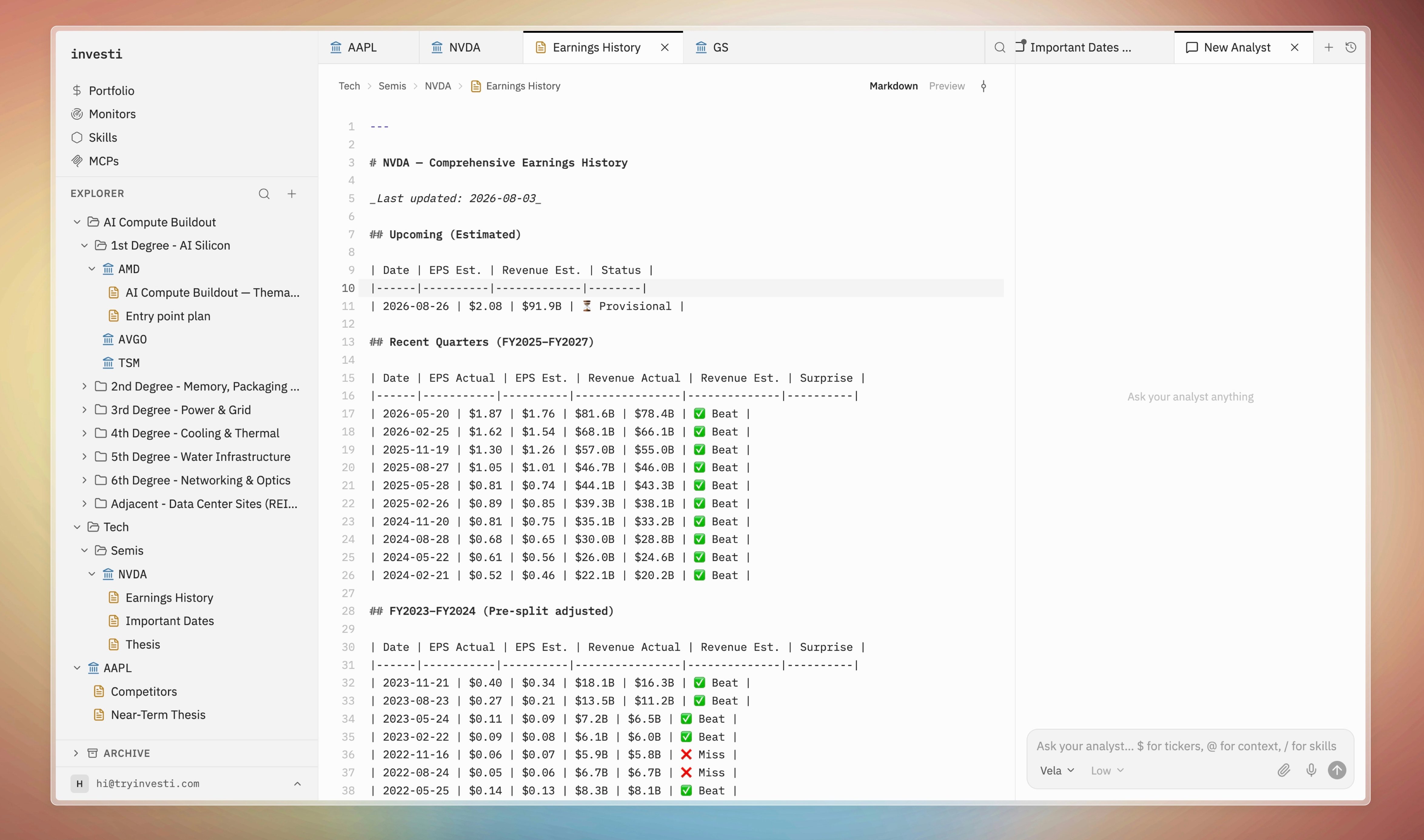Open MCPs in the sidebar
Image resolution: width=1424 pixels, height=840 pixels.
[x=95, y=161]
